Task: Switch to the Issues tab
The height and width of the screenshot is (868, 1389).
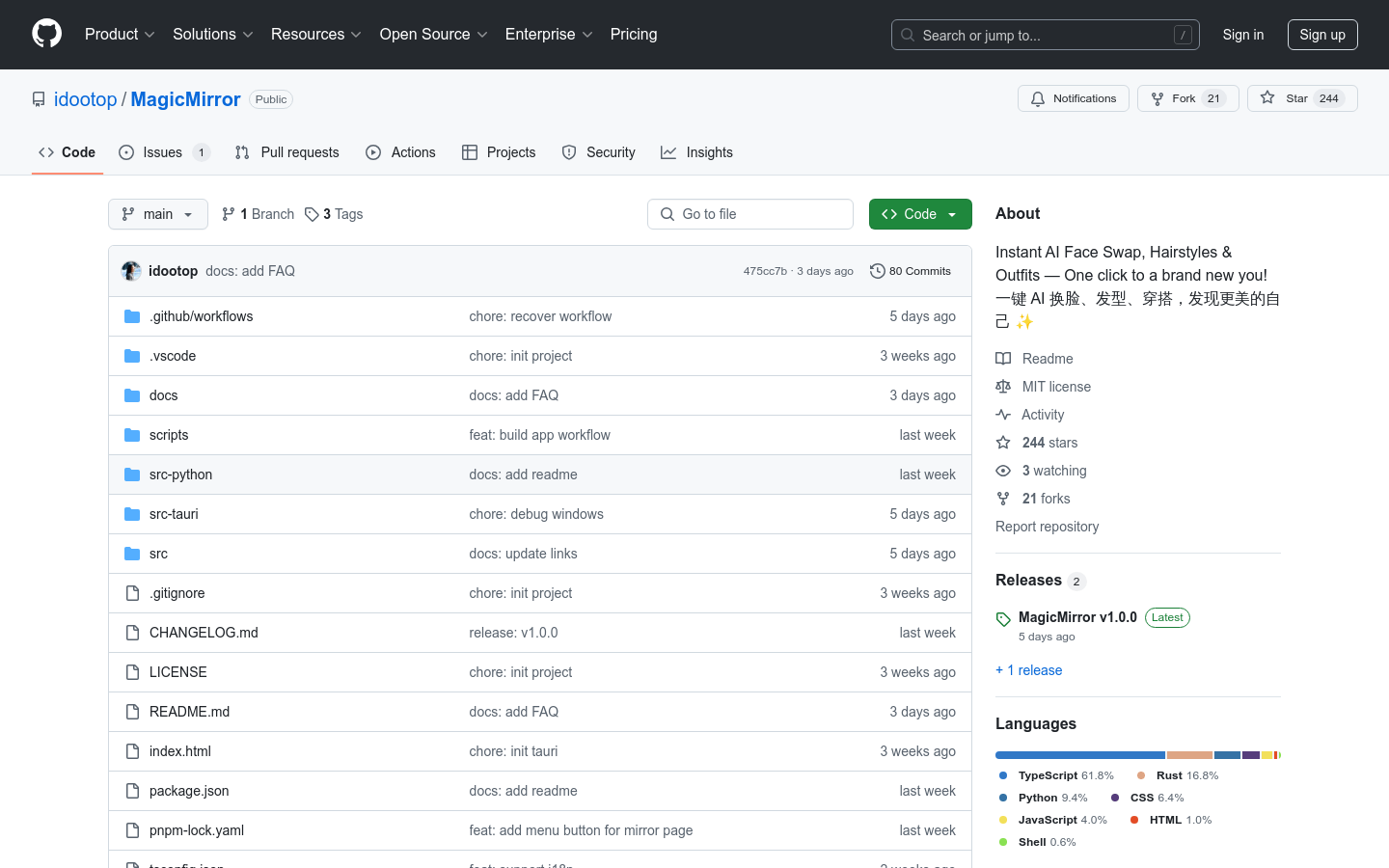Action: pyautogui.click(x=164, y=152)
